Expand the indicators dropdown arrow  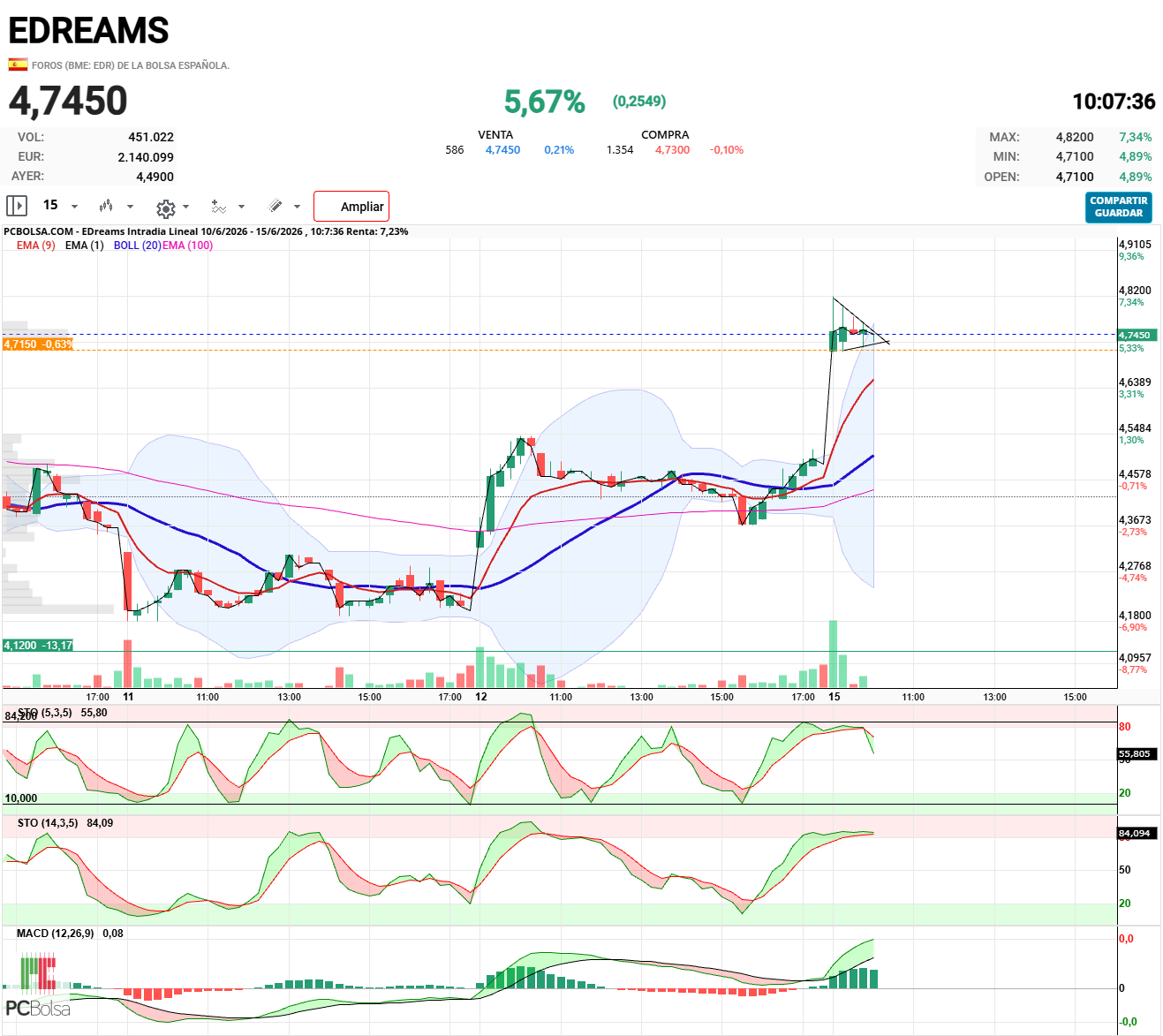(x=241, y=207)
